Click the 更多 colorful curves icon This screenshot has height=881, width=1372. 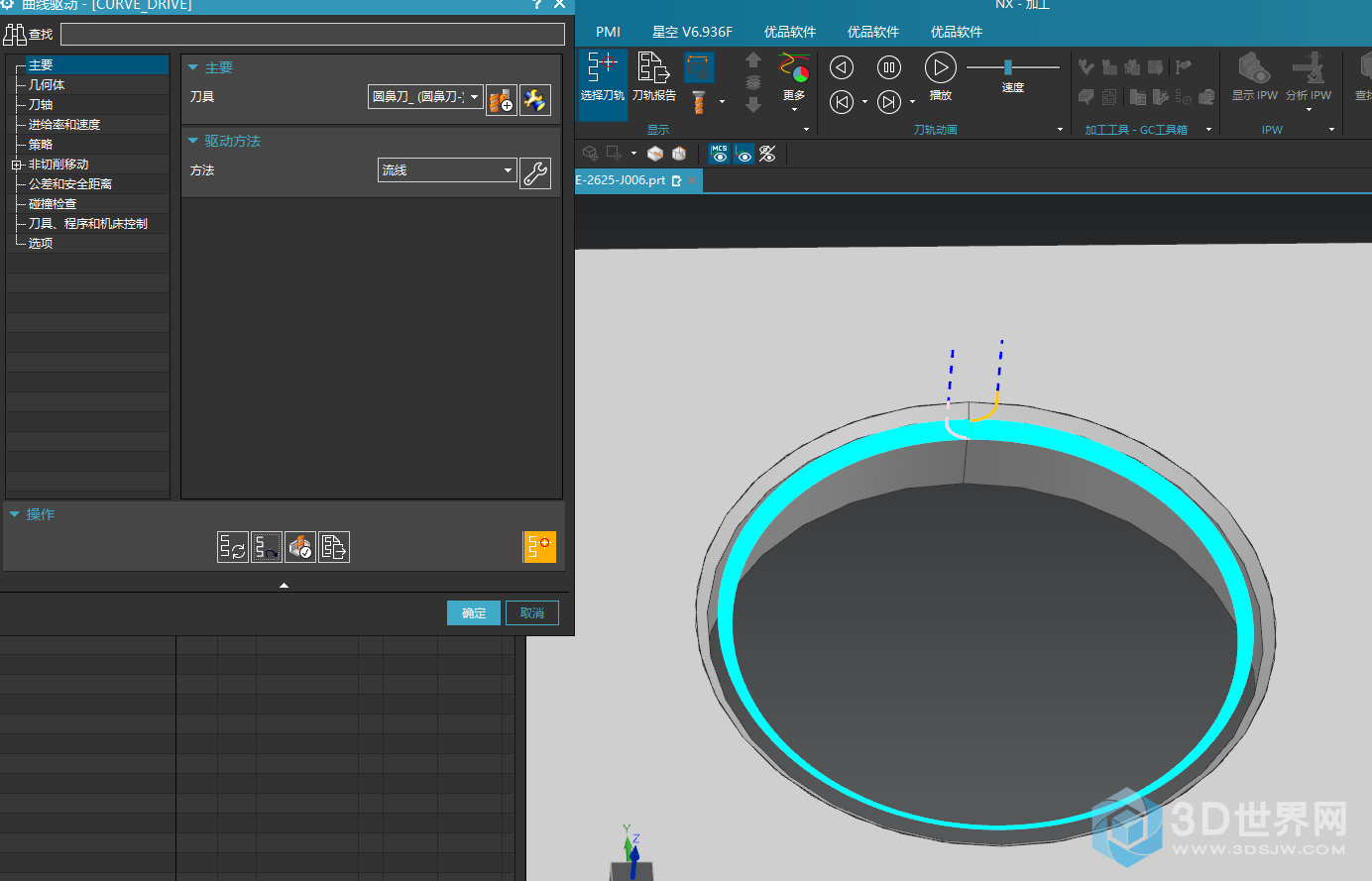point(794,67)
